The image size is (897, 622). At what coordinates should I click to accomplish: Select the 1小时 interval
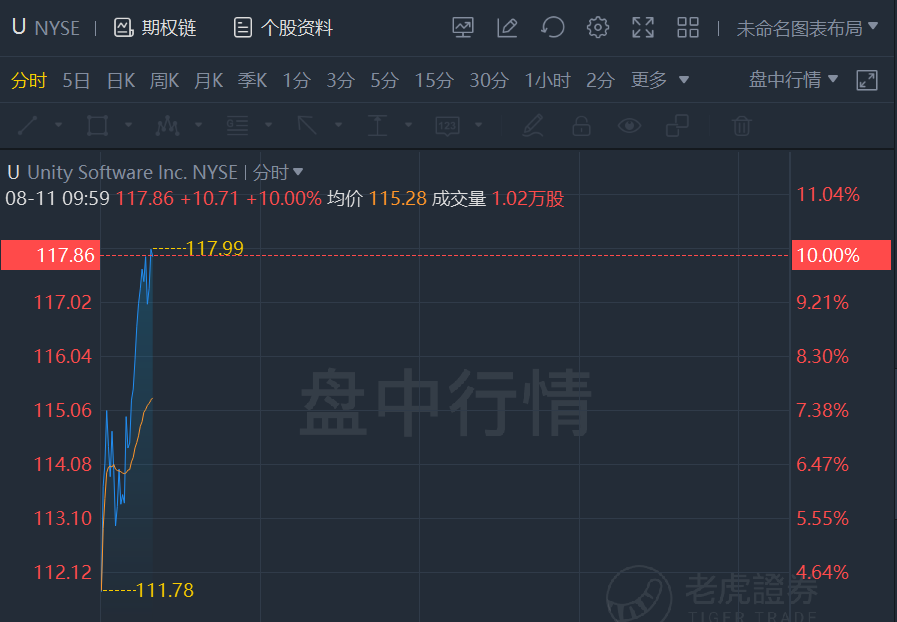click(547, 80)
